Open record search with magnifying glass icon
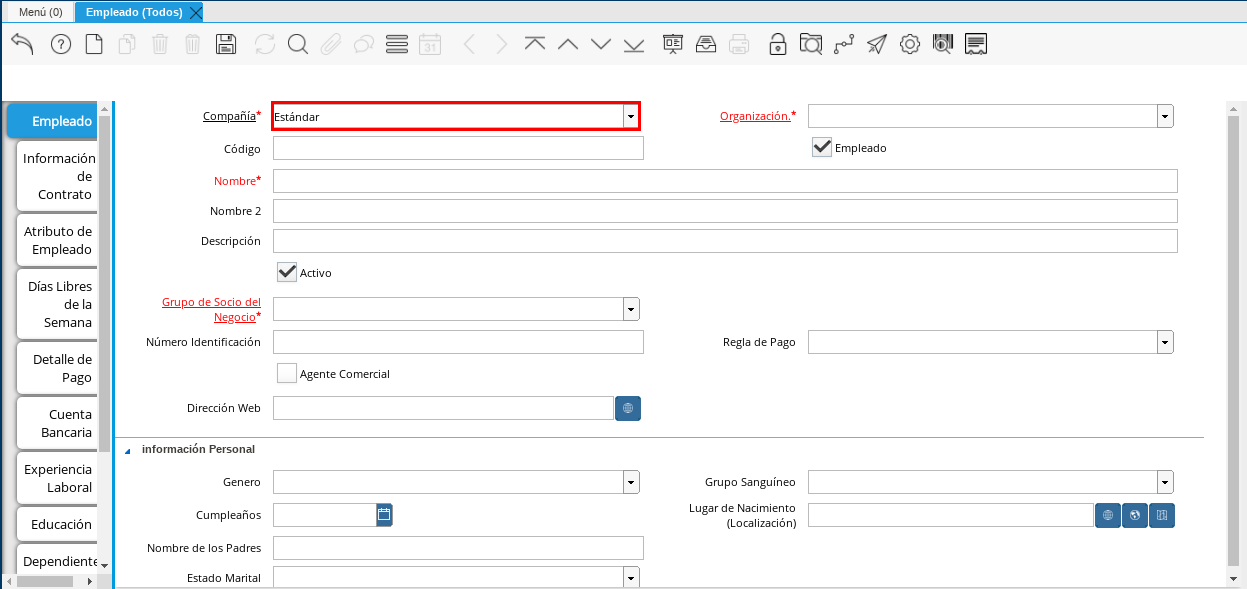Image resolution: width=1247 pixels, height=589 pixels. point(297,44)
